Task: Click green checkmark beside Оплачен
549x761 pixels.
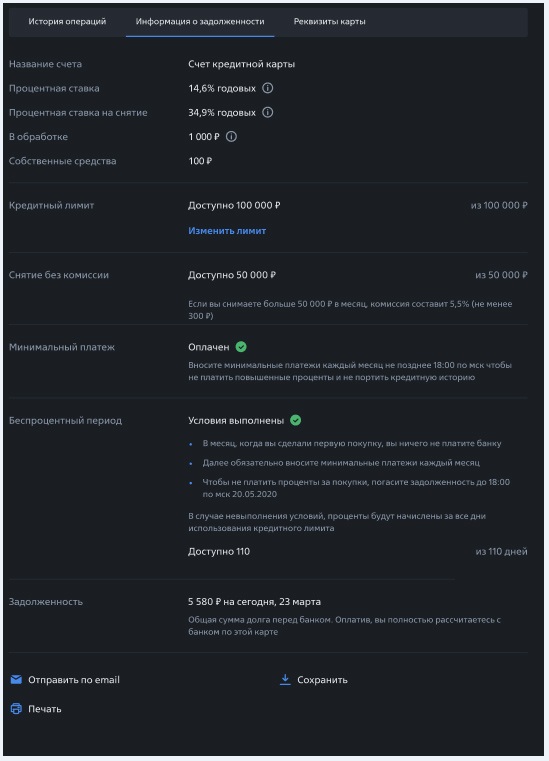Action: pos(241,347)
